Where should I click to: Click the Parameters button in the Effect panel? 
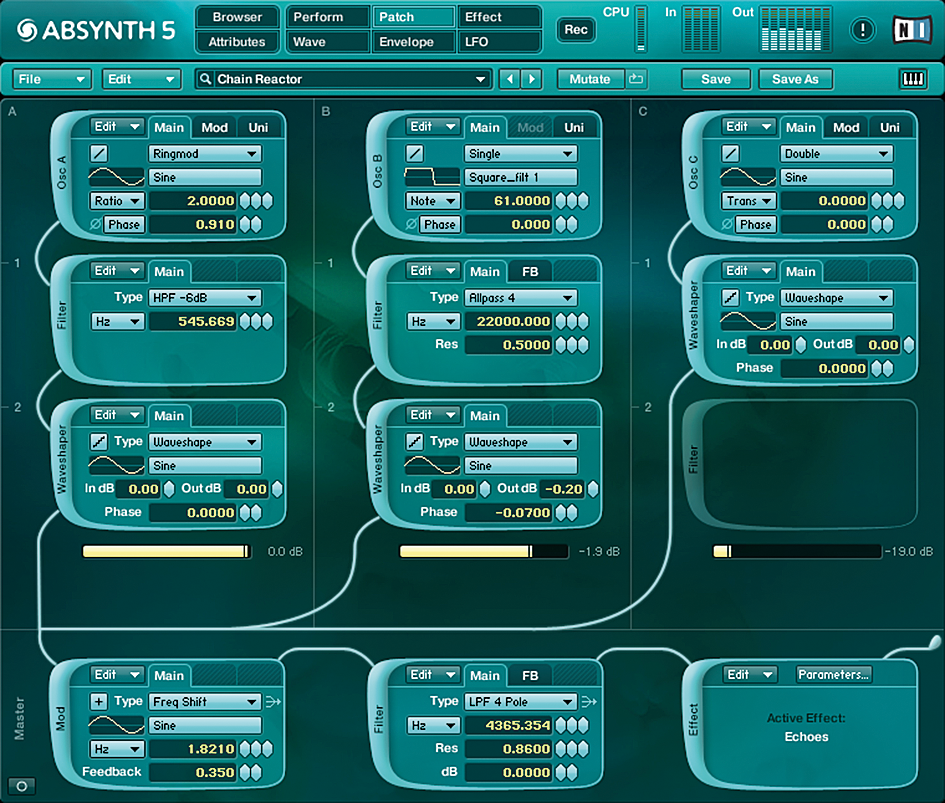coord(833,675)
